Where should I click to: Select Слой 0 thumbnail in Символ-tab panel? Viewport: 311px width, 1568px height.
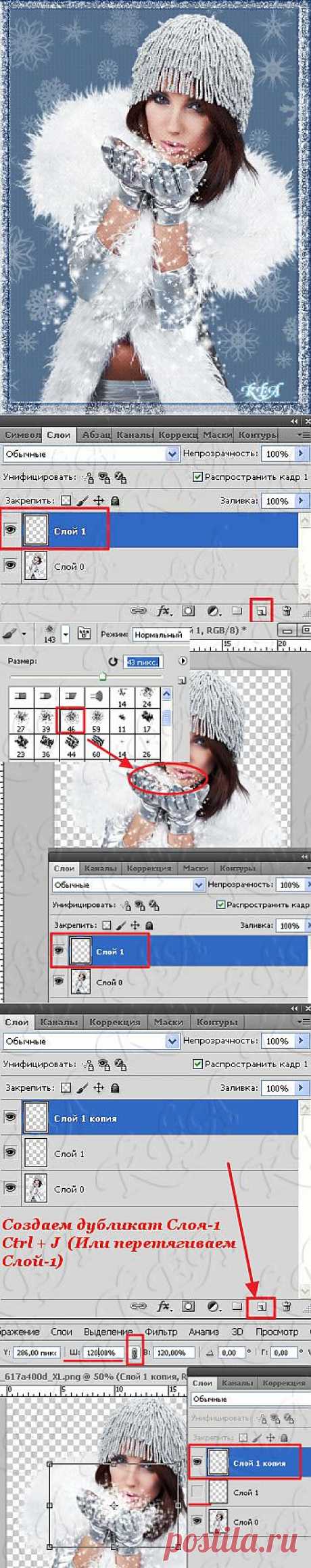coord(34,566)
